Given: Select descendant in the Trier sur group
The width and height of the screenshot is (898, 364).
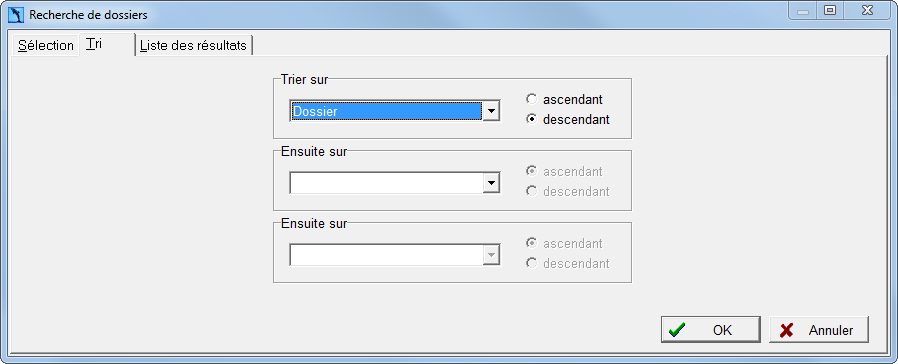Looking at the screenshot, I should [568, 120].
